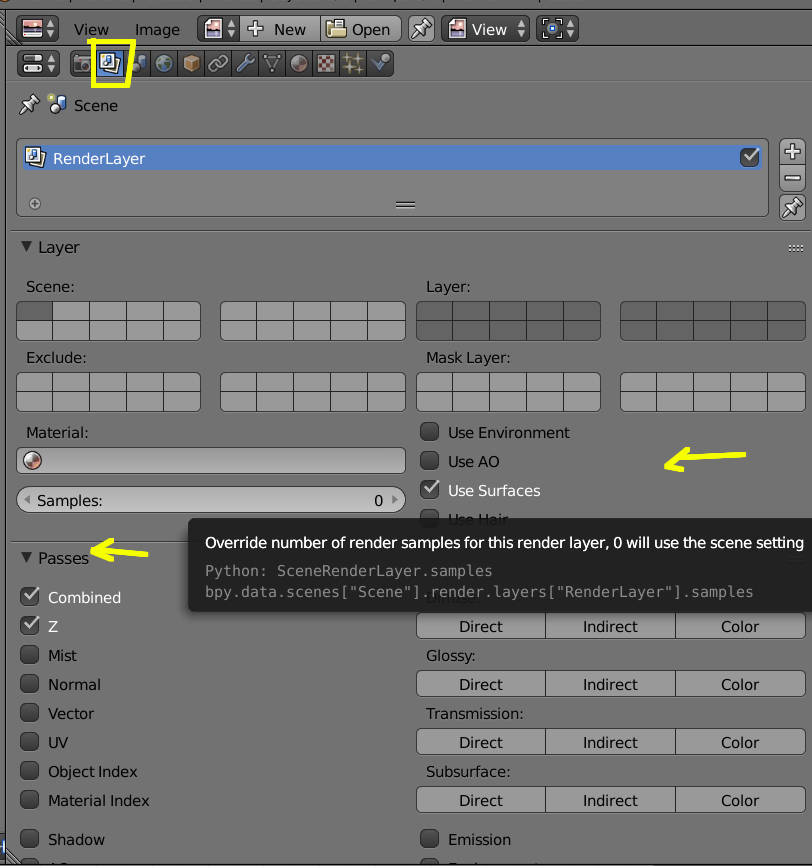This screenshot has height=866, width=812.
Task: Open the Render Layers properties tab
Action: 110,63
